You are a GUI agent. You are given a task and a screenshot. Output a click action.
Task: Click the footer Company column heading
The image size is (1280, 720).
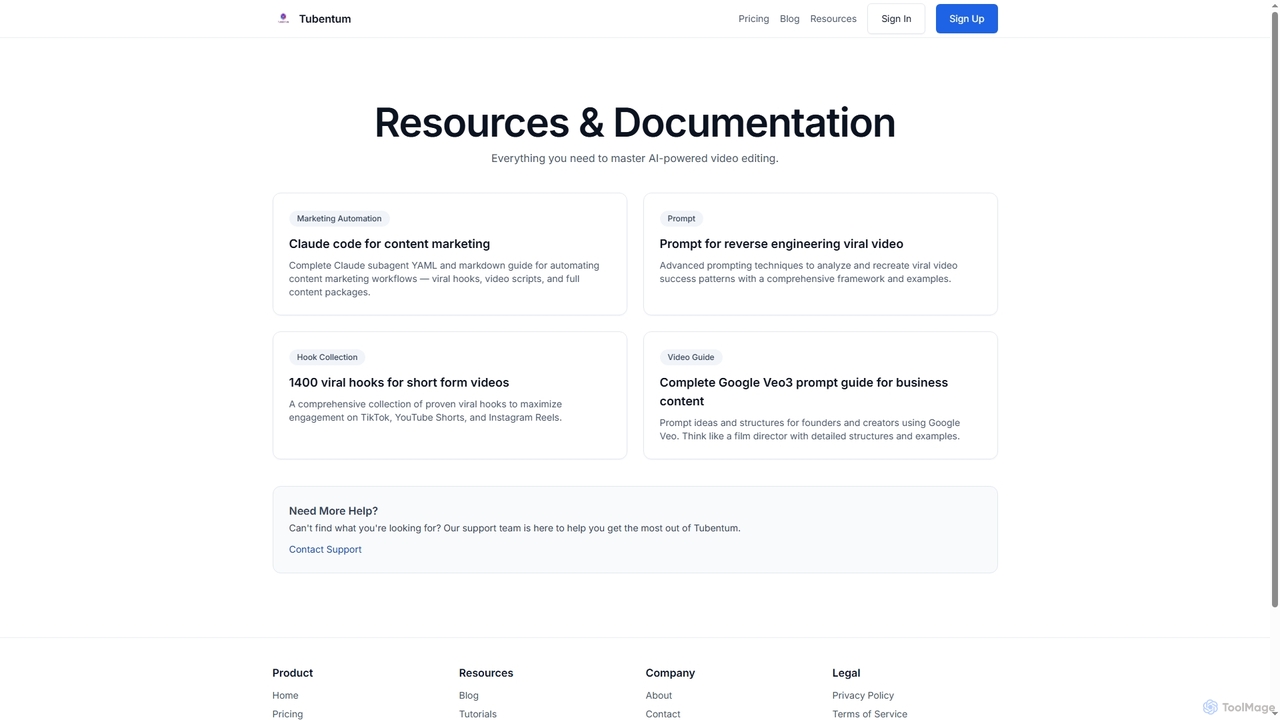670,673
